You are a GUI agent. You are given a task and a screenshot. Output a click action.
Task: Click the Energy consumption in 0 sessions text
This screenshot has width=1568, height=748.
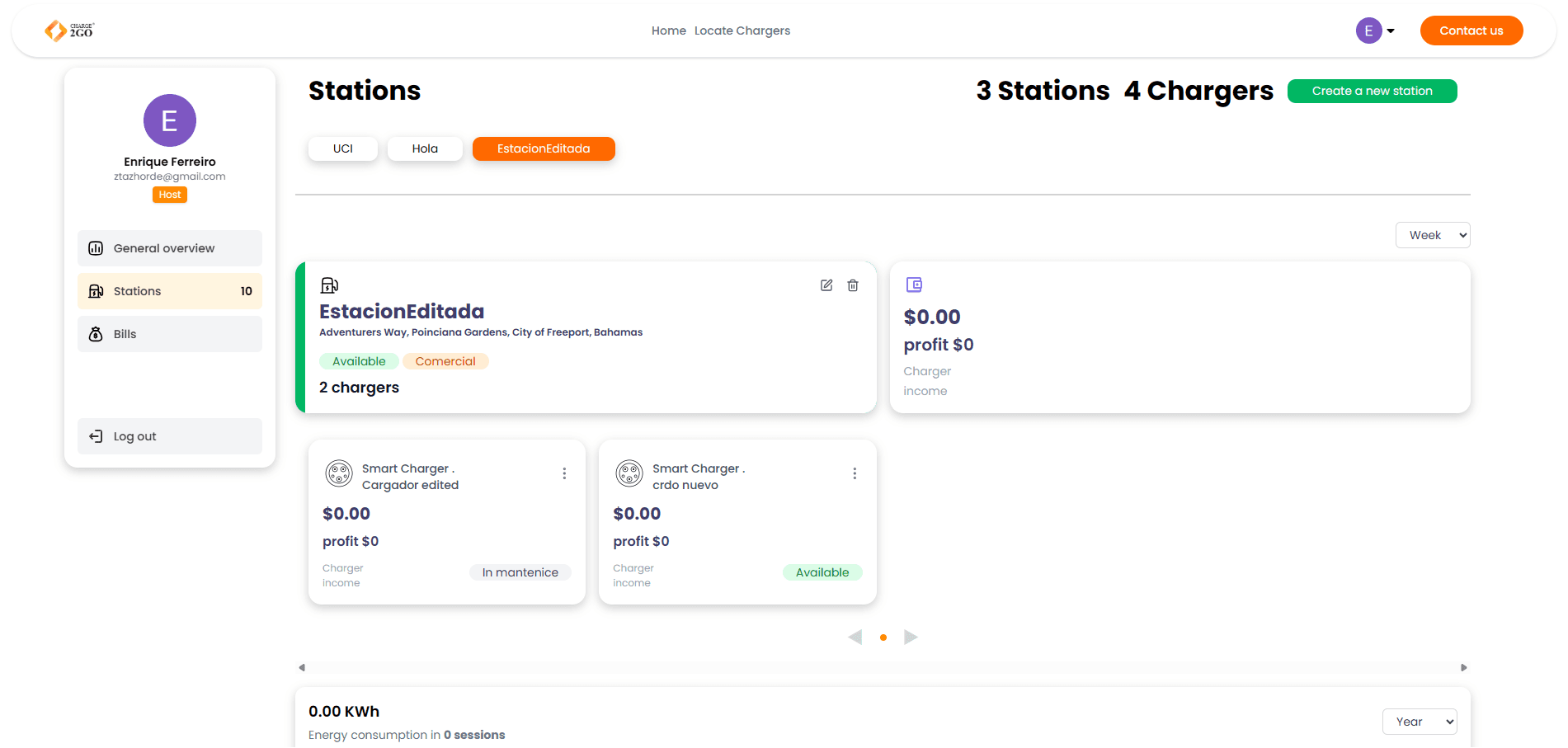(407, 735)
